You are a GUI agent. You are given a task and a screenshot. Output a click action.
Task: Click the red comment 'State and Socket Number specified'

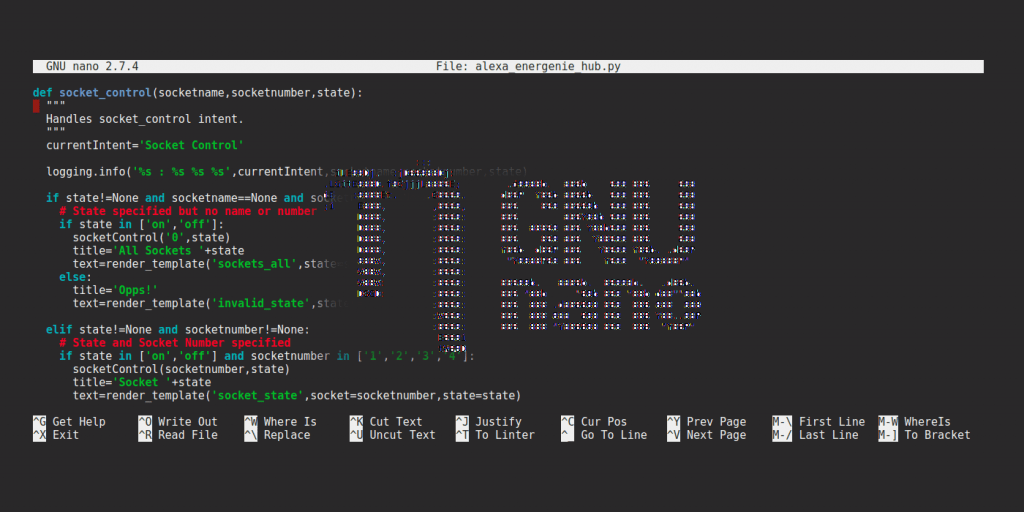[174, 343]
